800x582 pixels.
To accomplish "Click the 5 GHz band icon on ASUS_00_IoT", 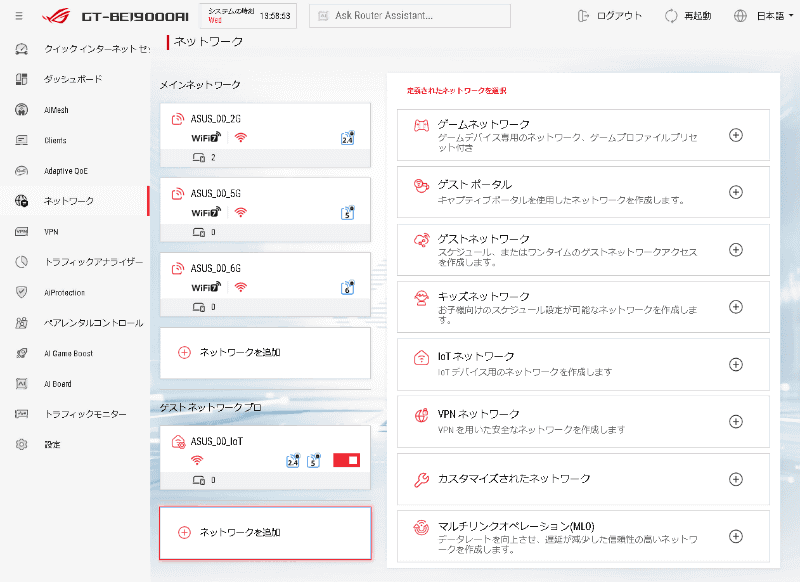I will coord(314,461).
